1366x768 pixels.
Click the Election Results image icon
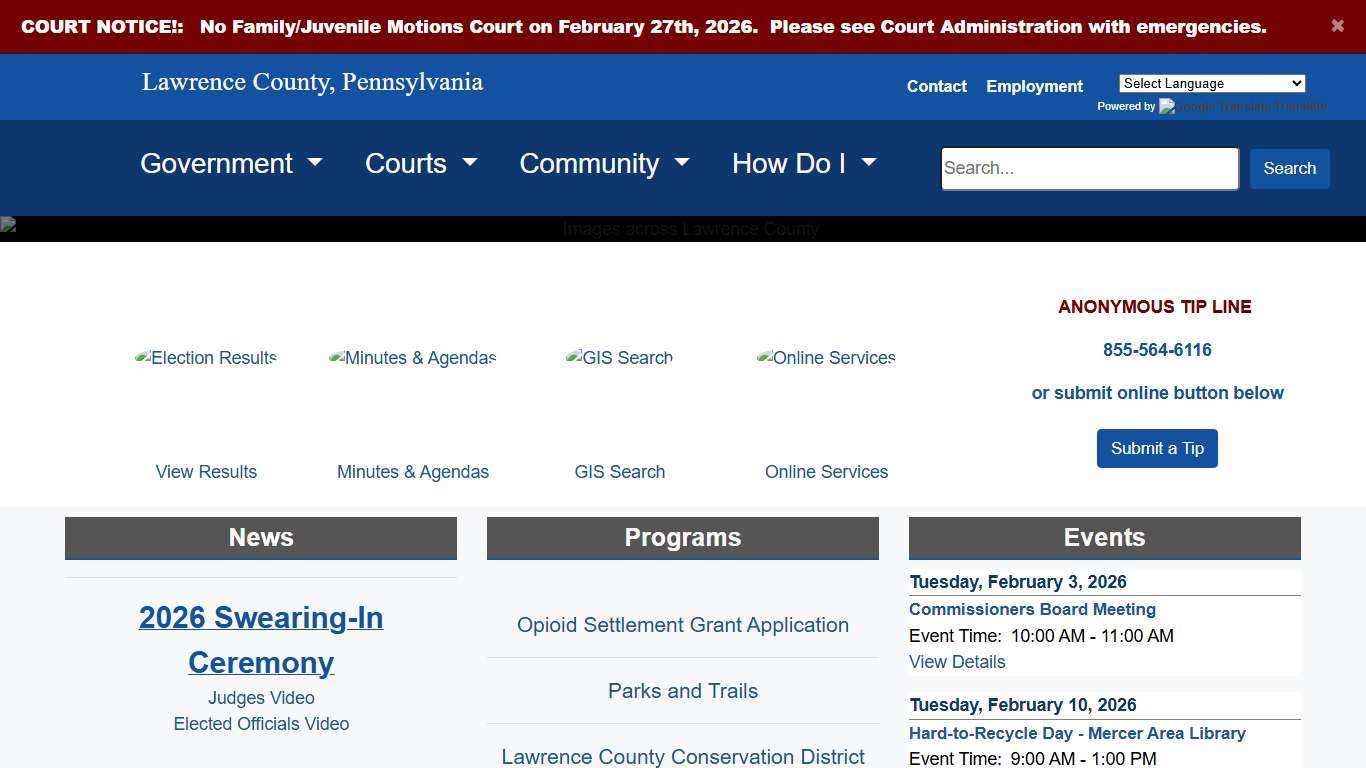[206, 358]
